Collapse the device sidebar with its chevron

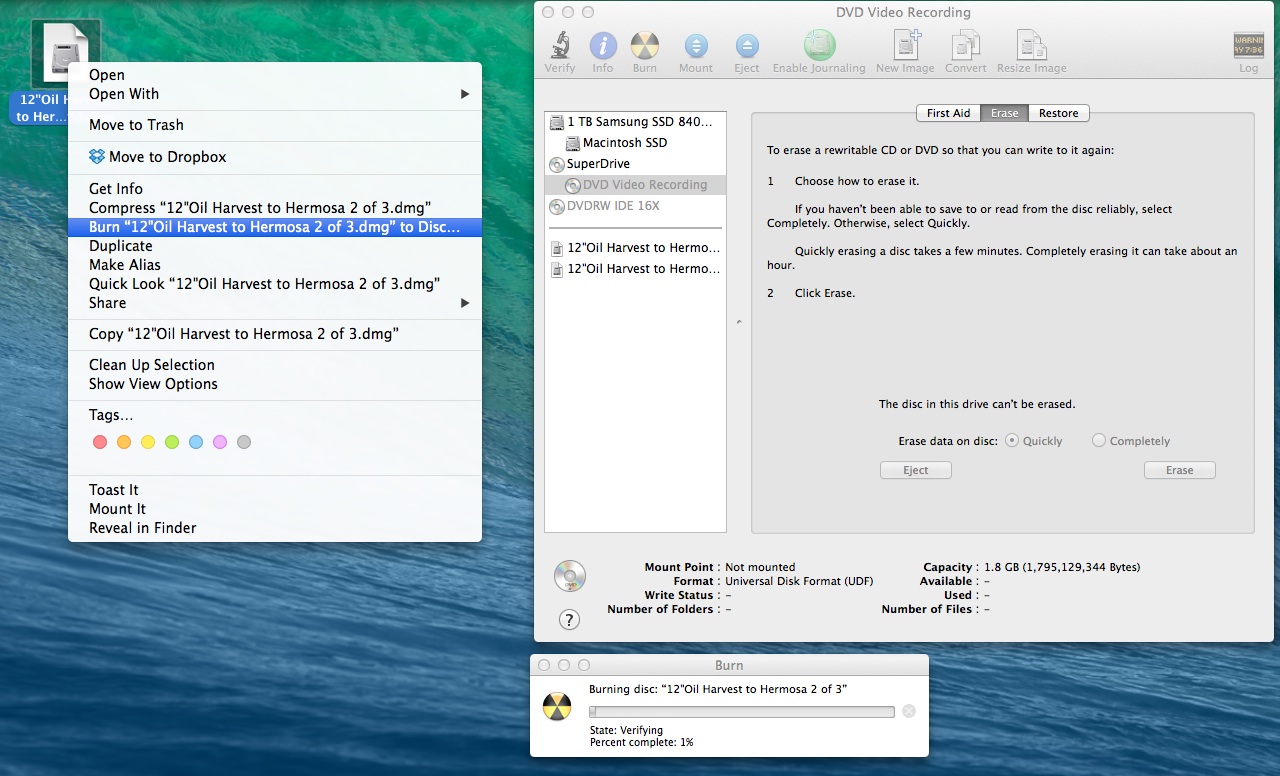pos(737,322)
